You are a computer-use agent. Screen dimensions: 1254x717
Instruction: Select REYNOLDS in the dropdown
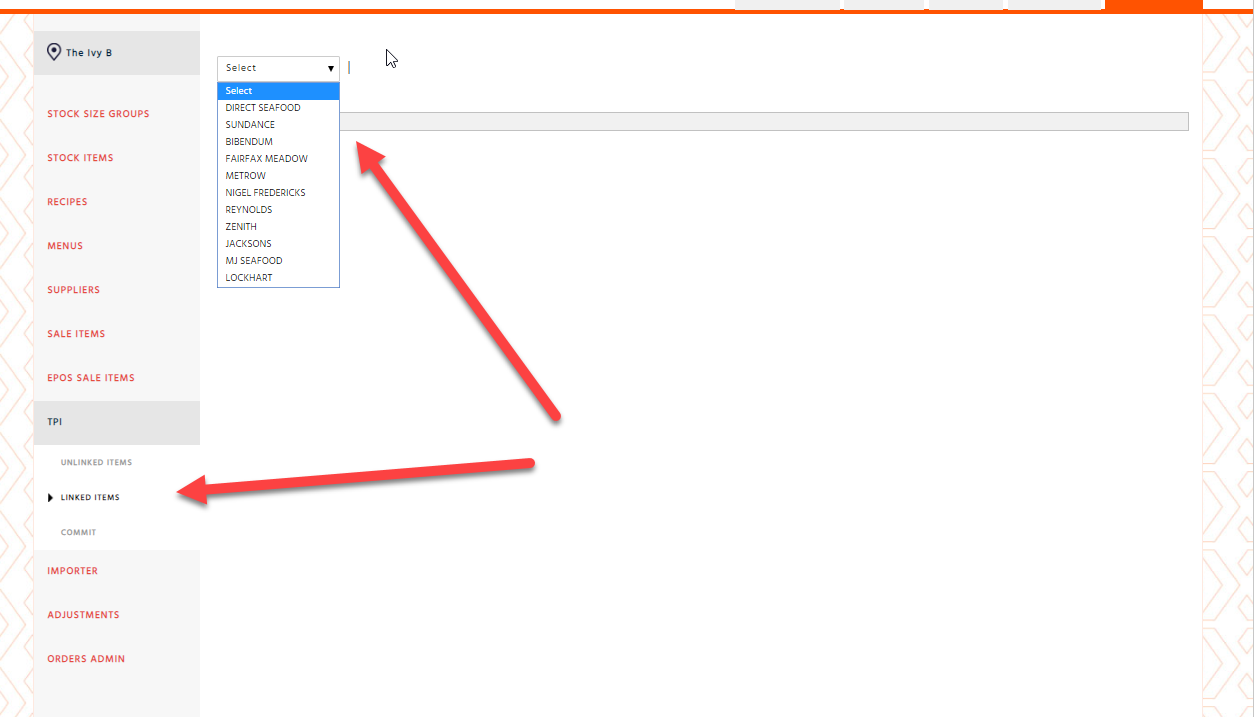click(278, 210)
